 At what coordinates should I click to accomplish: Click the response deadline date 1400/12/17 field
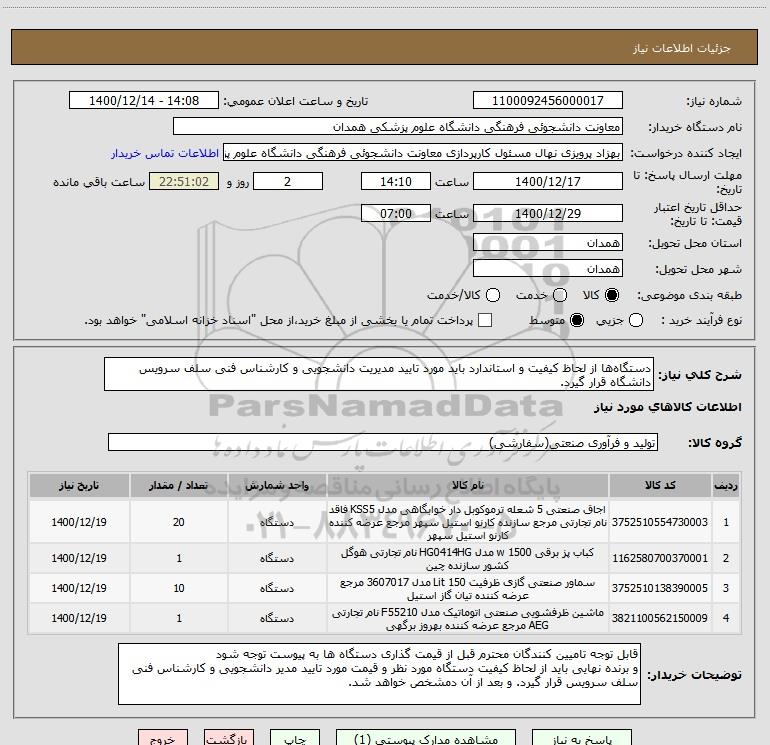(548, 181)
